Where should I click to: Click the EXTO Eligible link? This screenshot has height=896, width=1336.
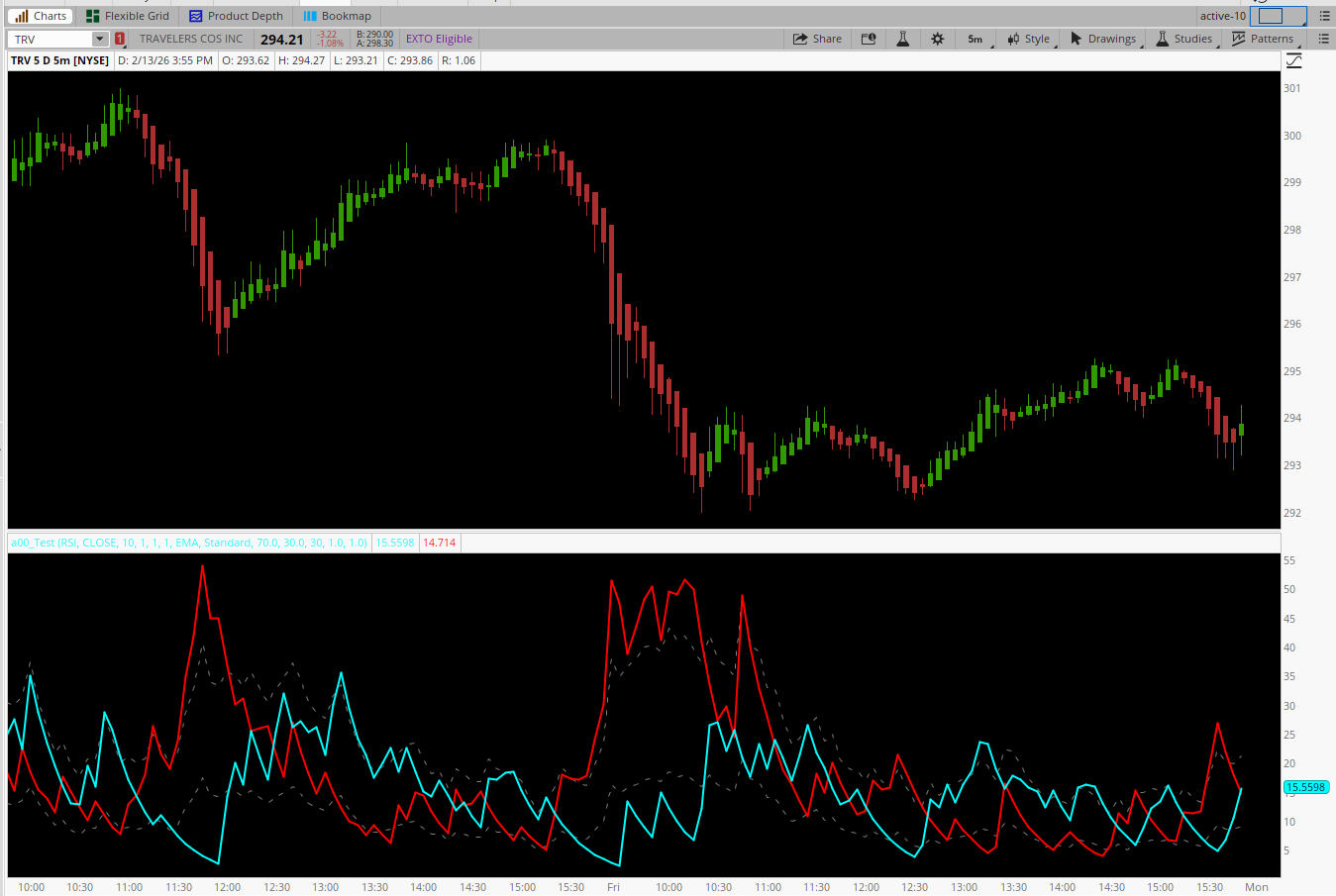coord(439,39)
